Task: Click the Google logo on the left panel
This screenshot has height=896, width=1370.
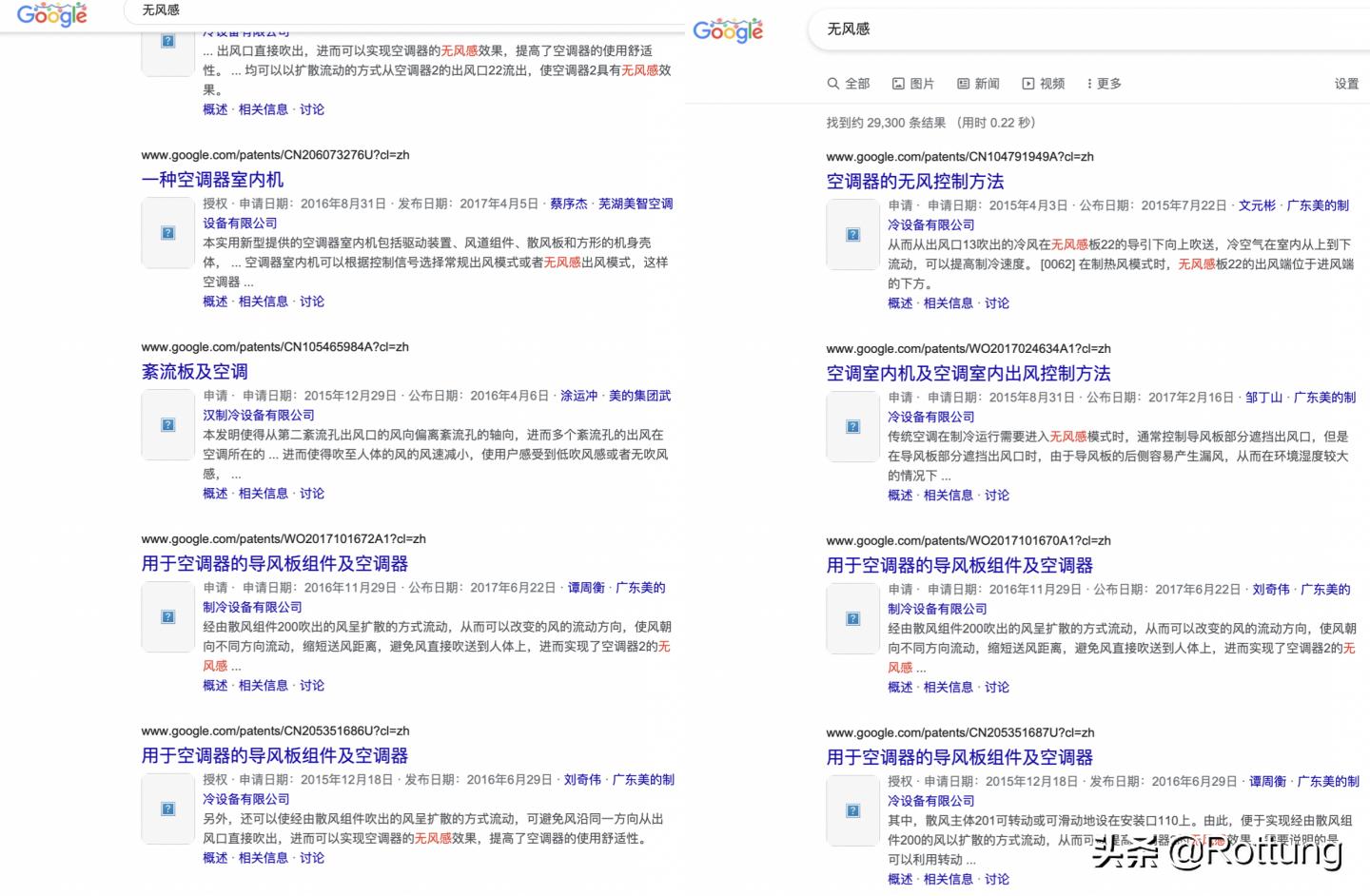Action: tap(51, 14)
